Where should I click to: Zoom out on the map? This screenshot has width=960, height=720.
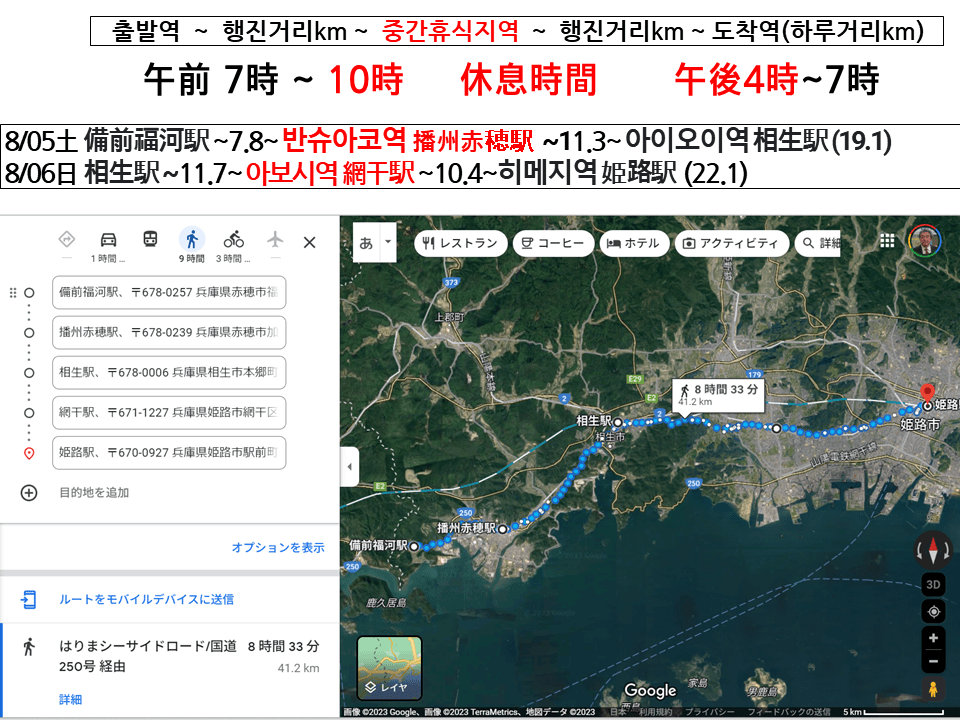[x=933, y=661]
